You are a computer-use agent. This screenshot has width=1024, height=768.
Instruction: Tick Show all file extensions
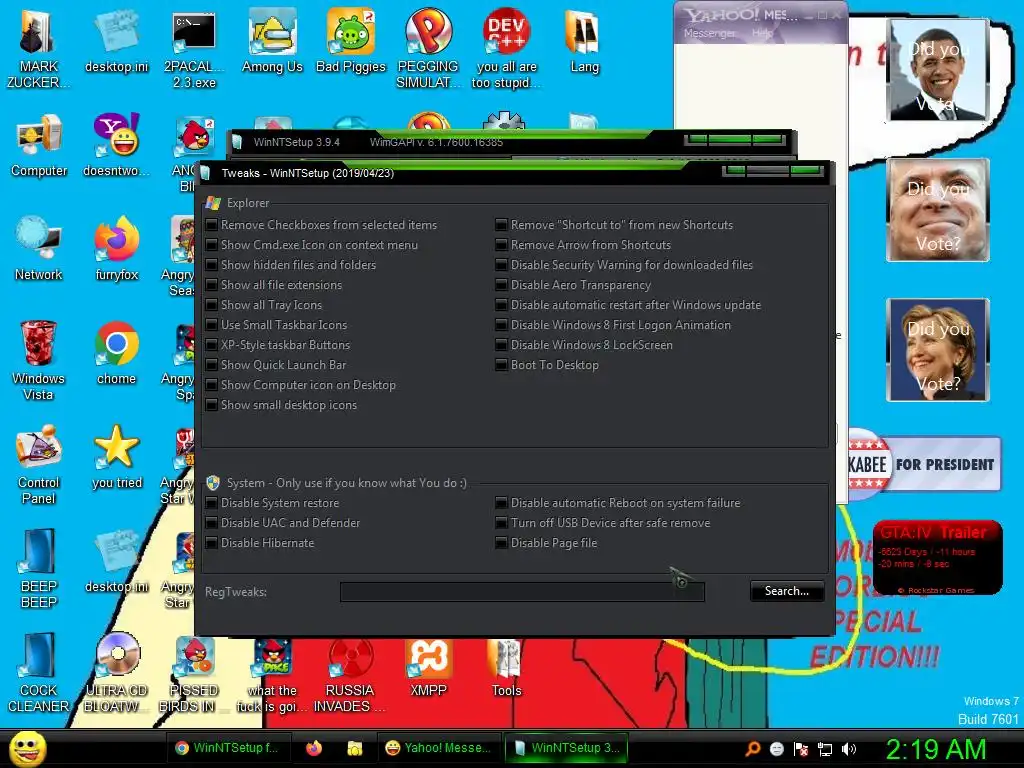pos(212,285)
